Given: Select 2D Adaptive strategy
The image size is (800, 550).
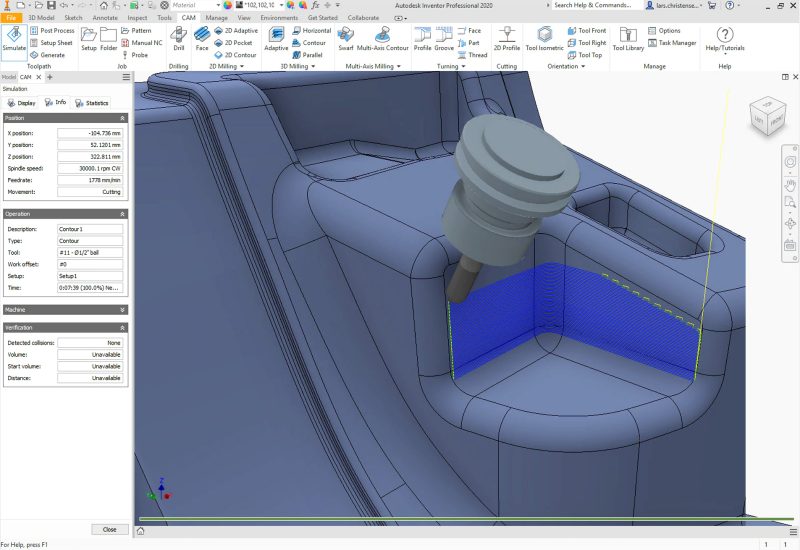Looking at the screenshot, I should (x=236, y=31).
